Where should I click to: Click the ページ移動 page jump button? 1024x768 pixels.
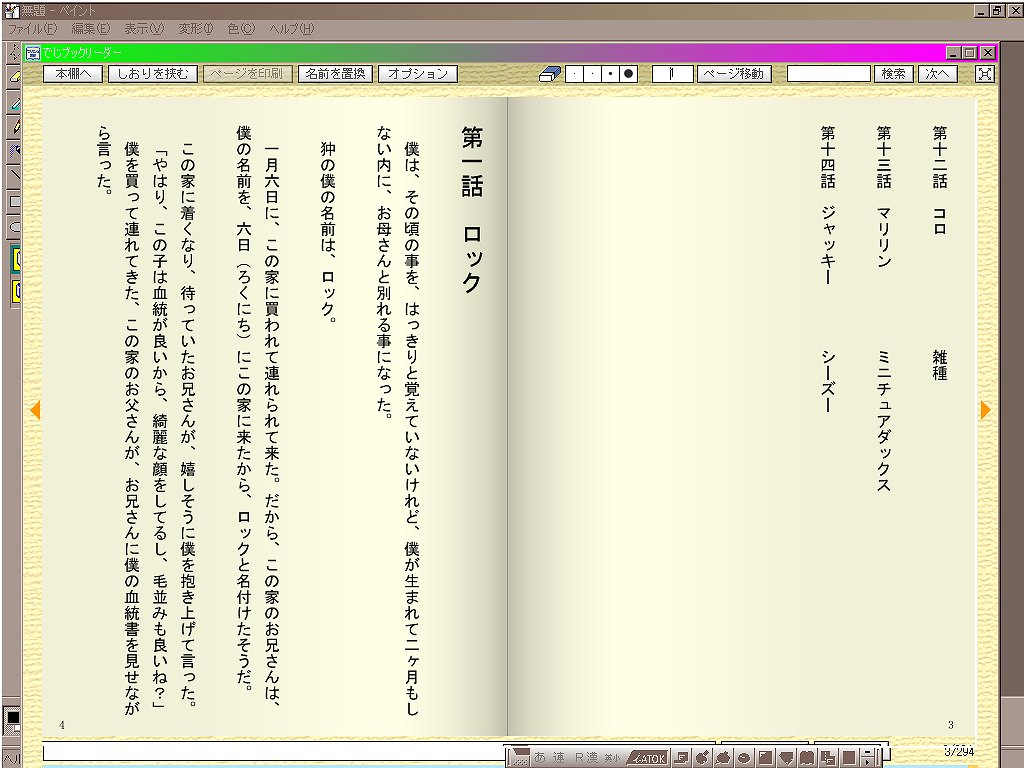[x=734, y=74]
